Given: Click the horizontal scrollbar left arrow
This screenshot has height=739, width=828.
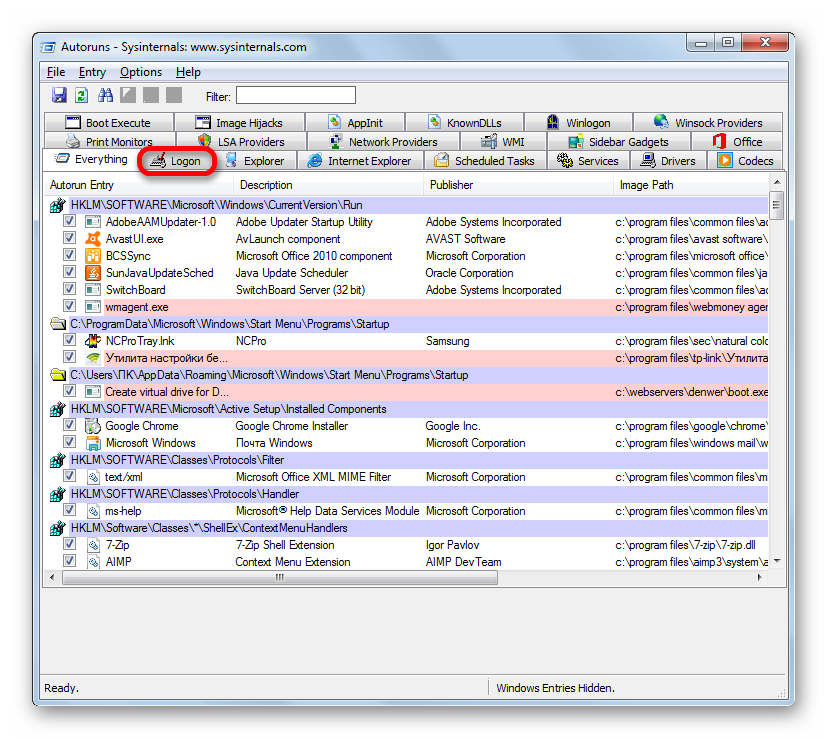Looking at the screenshot, I should point(52,577).
